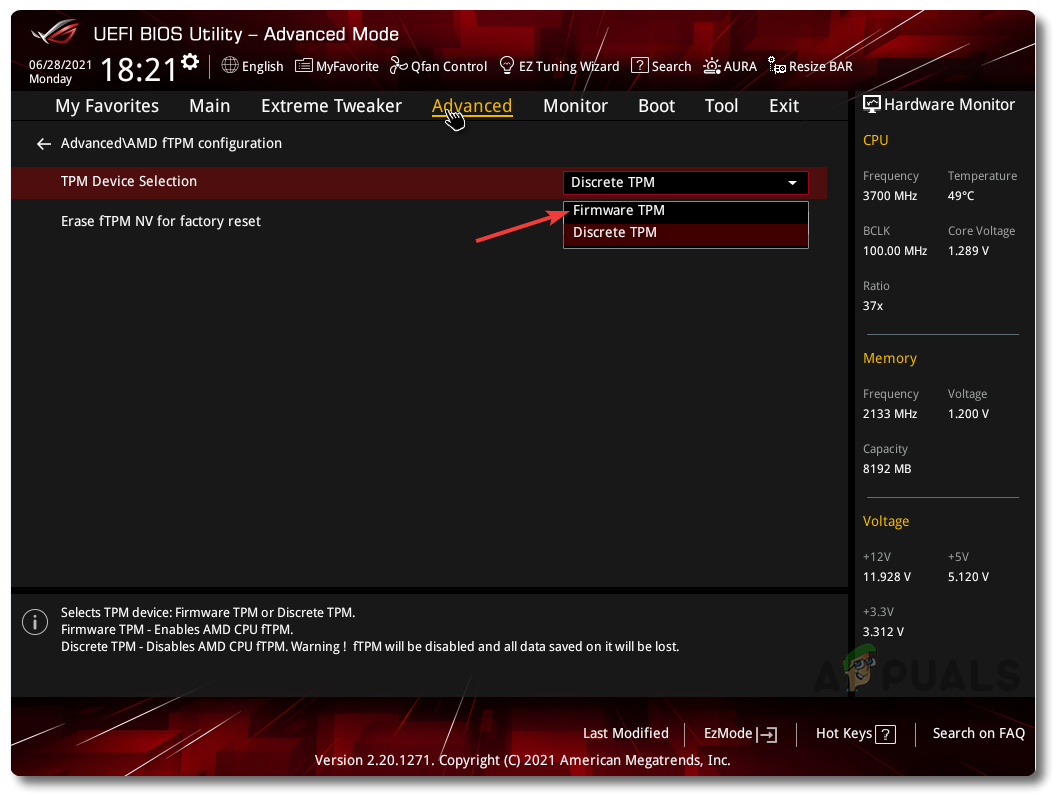Click memory frequency value 2133 MHz
The image size is (1054, 794).
(890, 414)
